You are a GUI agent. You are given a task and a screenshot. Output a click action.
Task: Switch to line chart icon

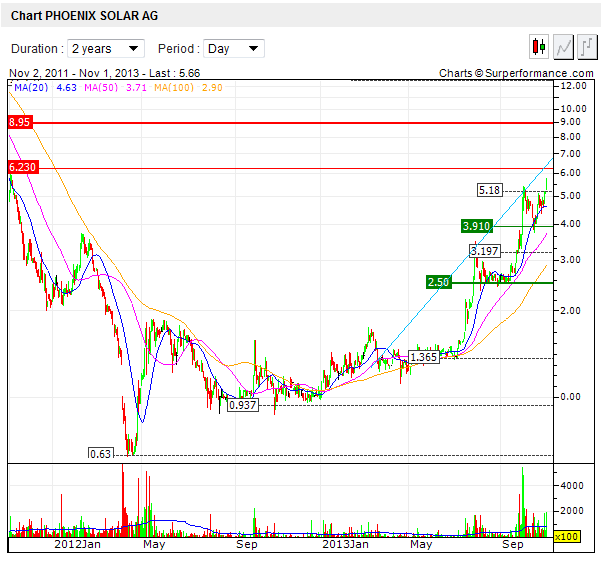point(563,47)
